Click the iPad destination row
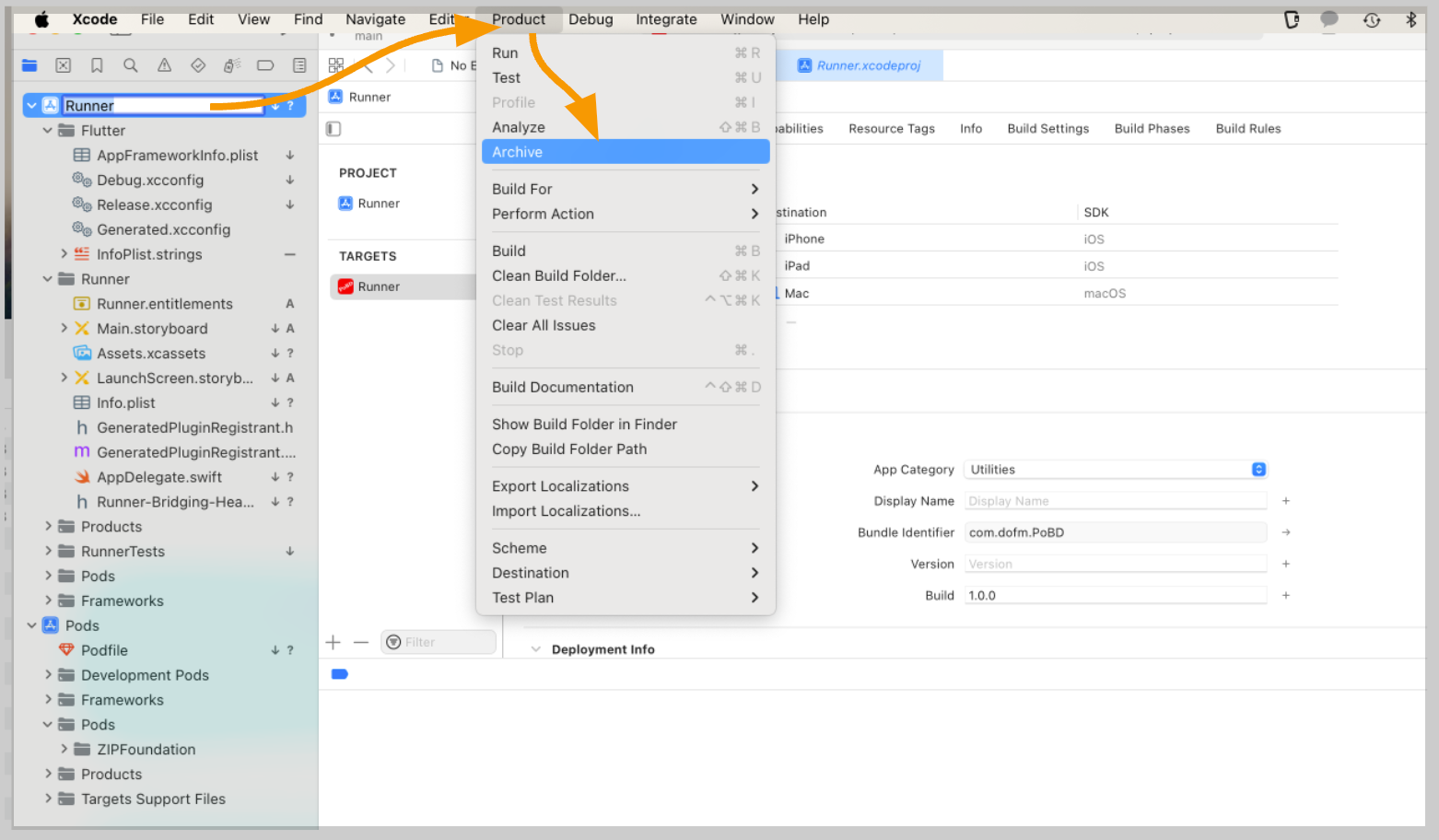Screen dimensions: 1439x840 click(1058, 266)
